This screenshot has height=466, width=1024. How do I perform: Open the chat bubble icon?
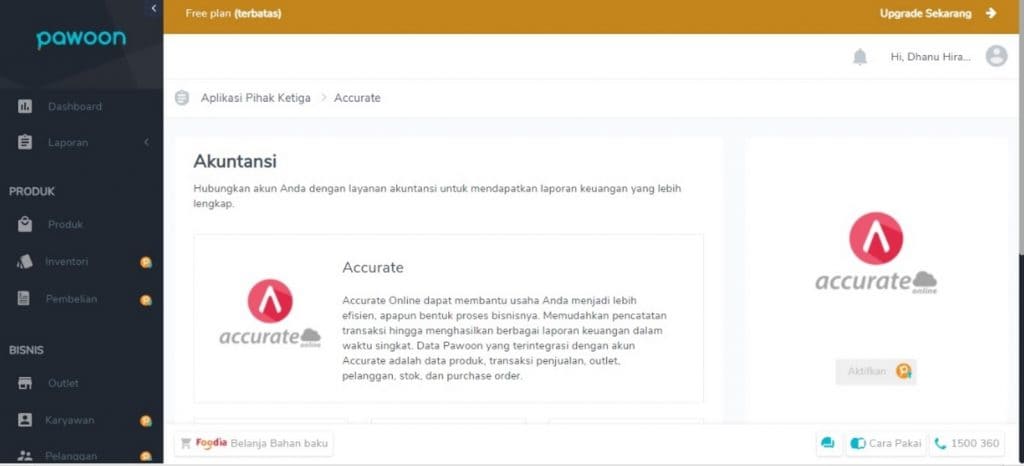(x=828, y=444)
